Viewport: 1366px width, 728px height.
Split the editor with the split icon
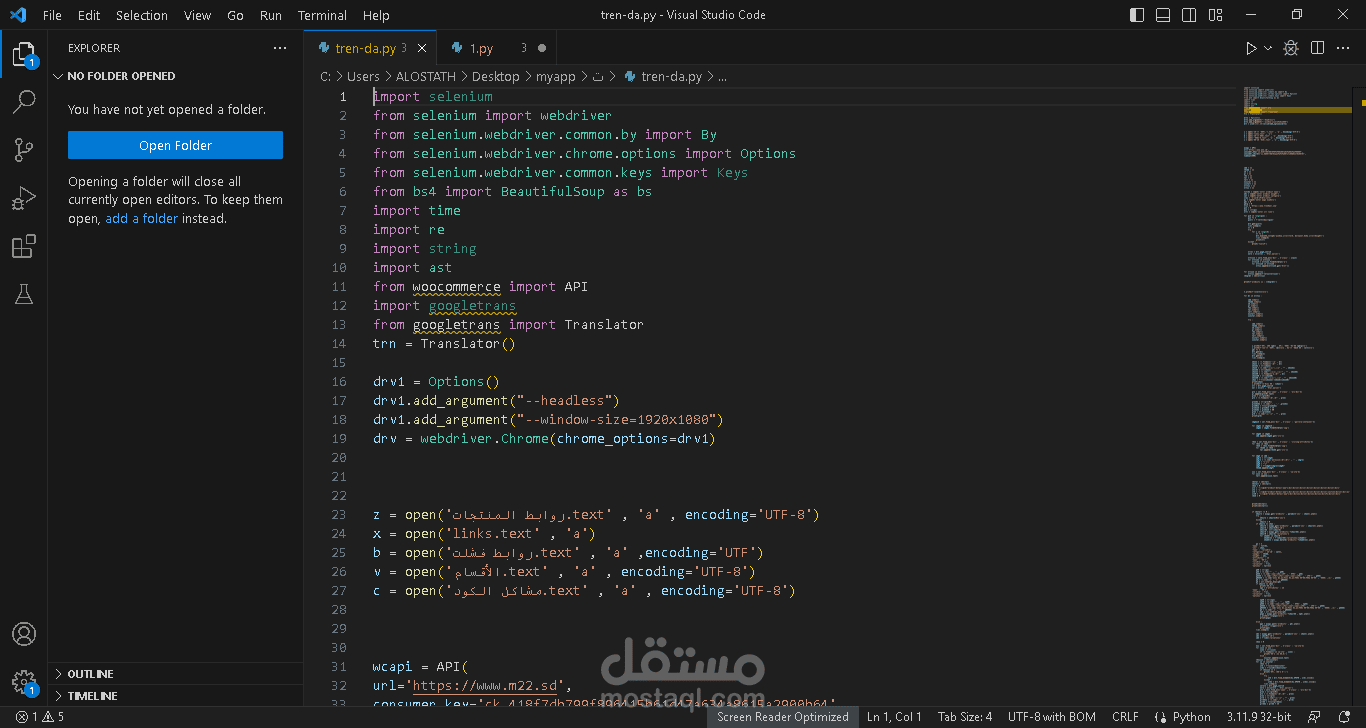[1317, 47]
